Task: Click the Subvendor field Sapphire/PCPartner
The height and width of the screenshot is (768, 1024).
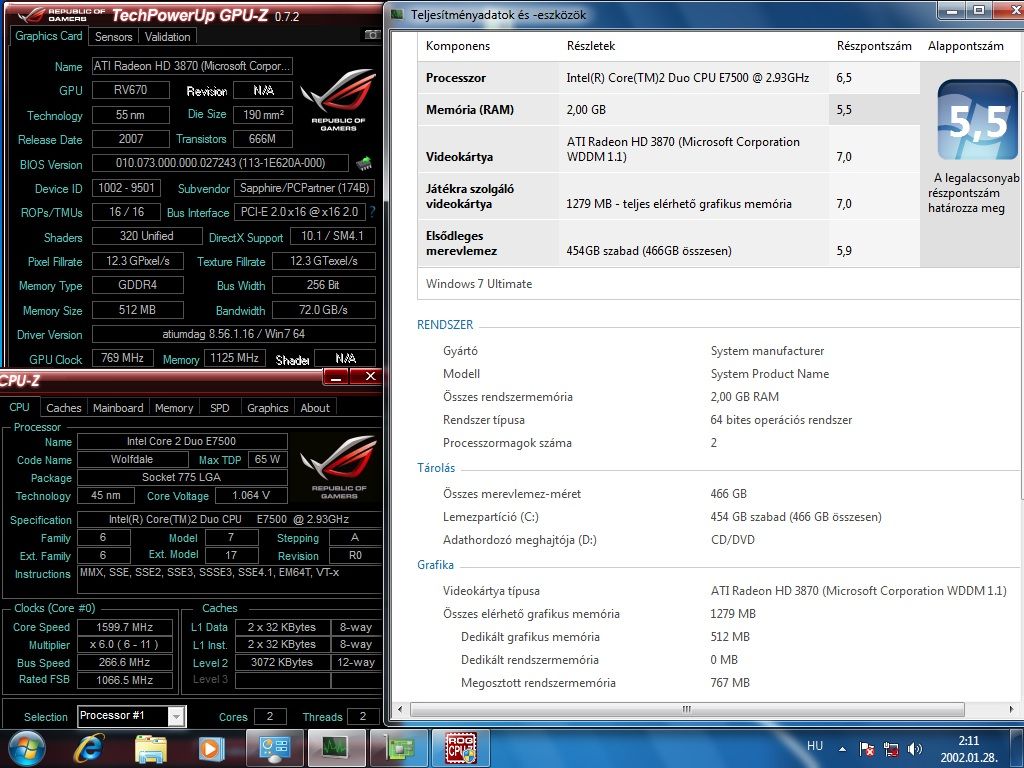Action: (304, 188)
